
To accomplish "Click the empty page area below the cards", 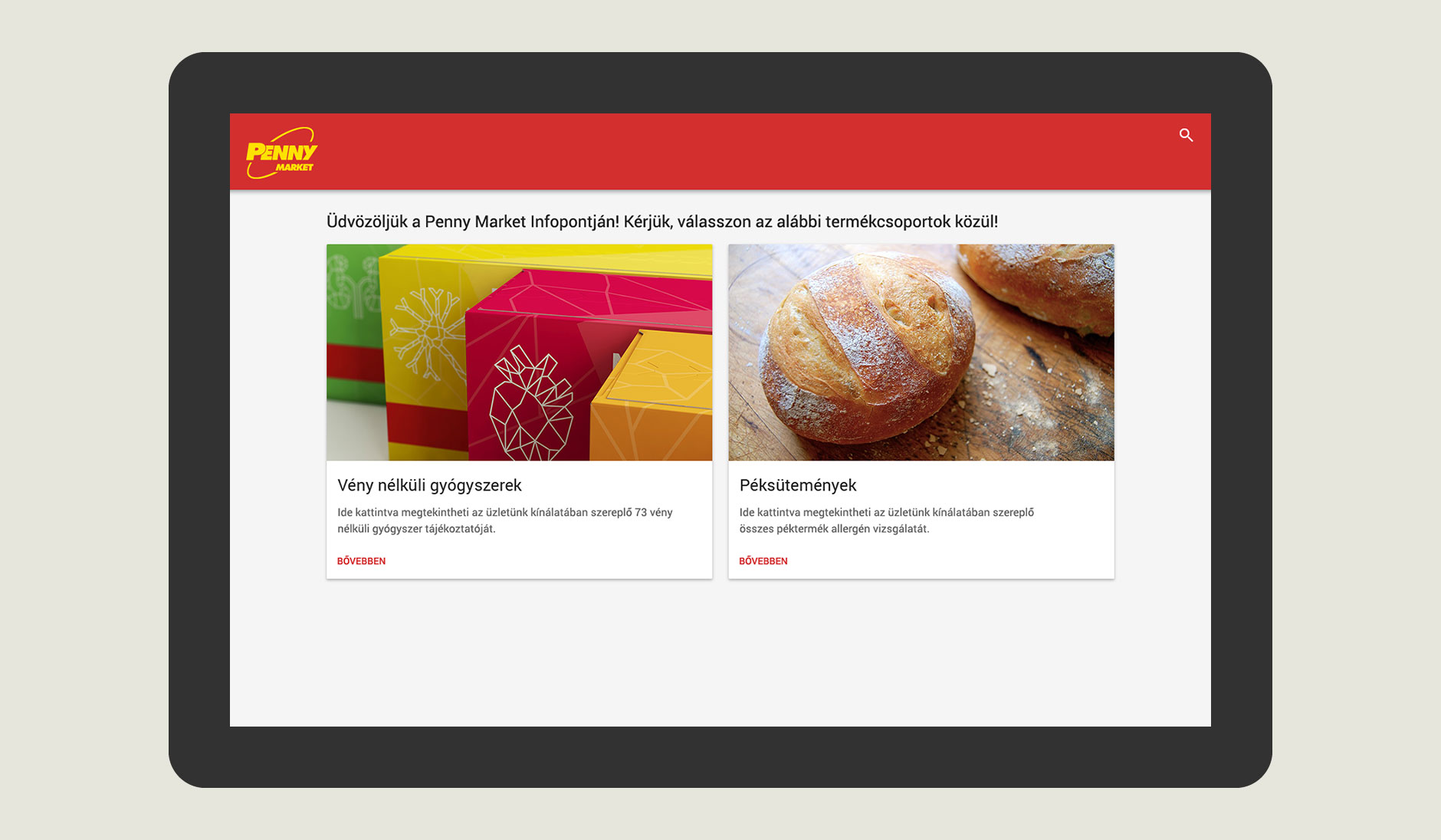I will (x=720, y=651).
